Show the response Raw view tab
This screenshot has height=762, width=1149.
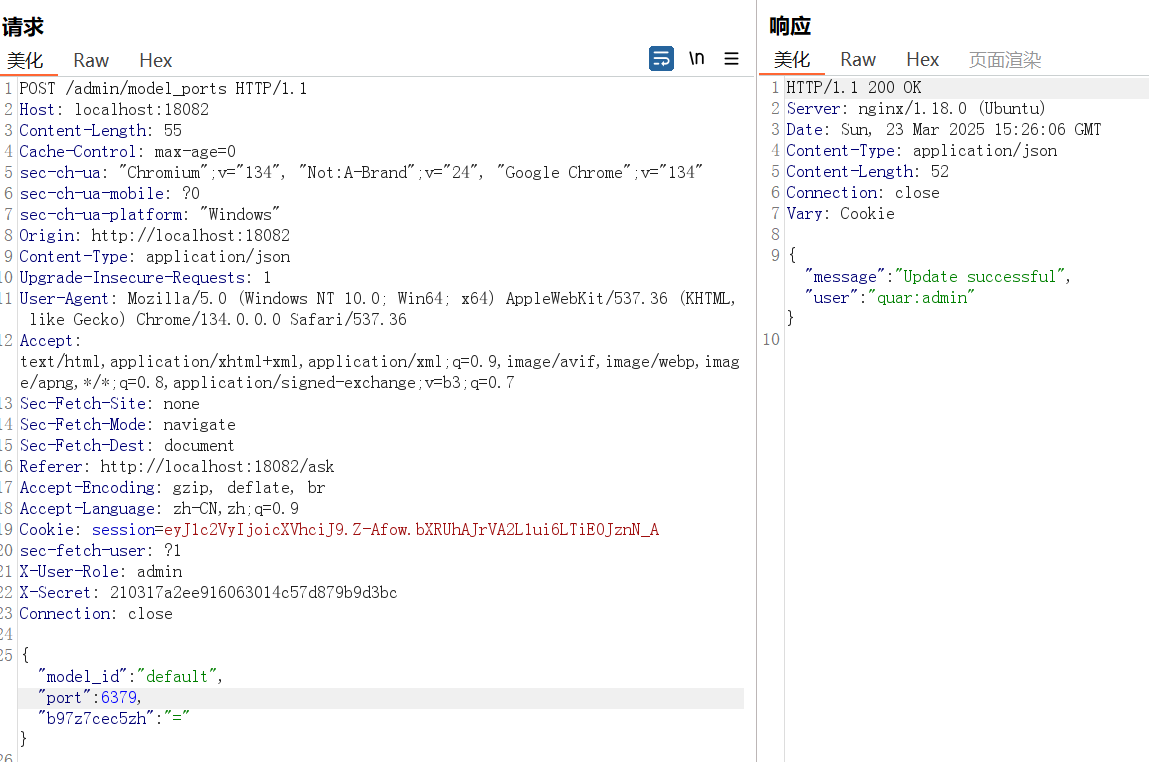pos(858,61)
